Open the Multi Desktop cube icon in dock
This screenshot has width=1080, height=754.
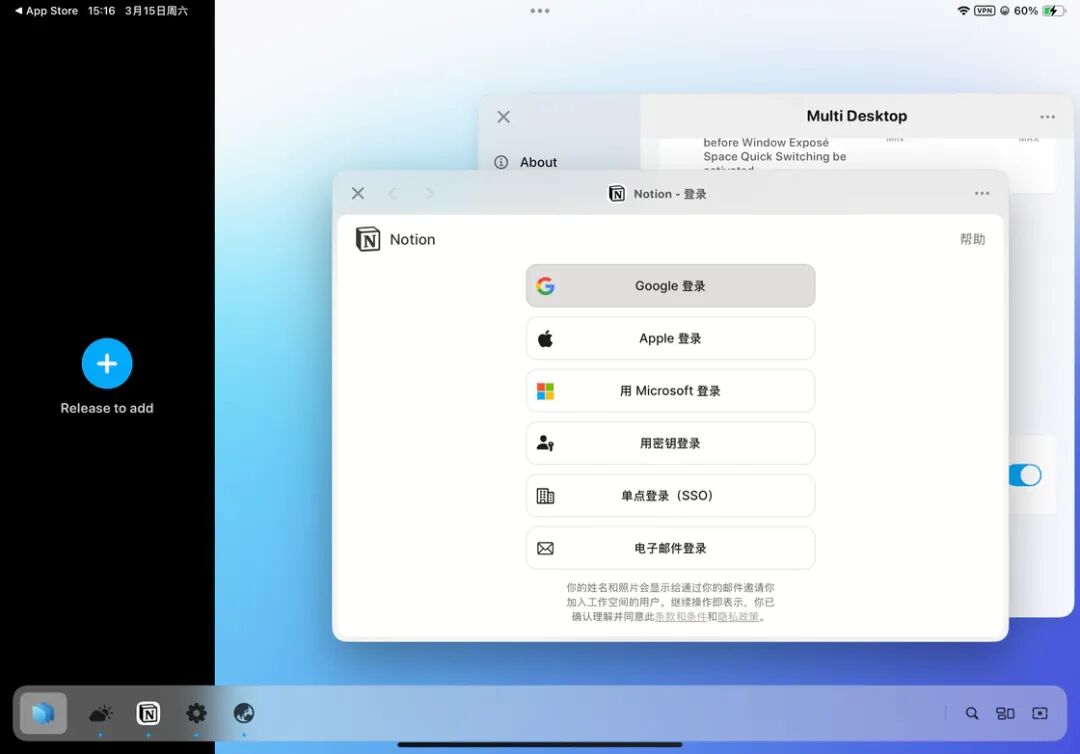[43, 713]
